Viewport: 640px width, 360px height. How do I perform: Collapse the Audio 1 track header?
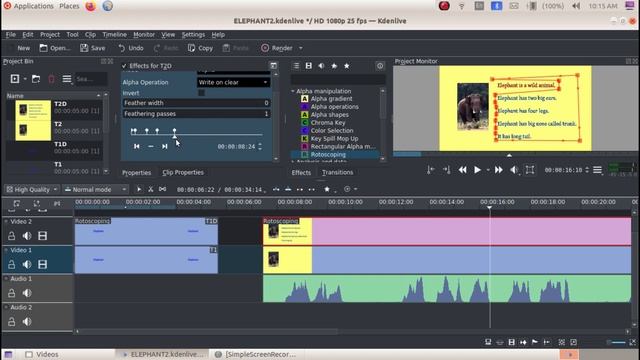[x=6, y=278]
